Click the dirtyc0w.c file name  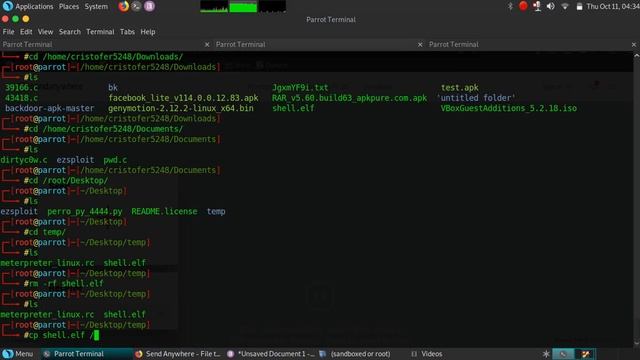point(24,160)
